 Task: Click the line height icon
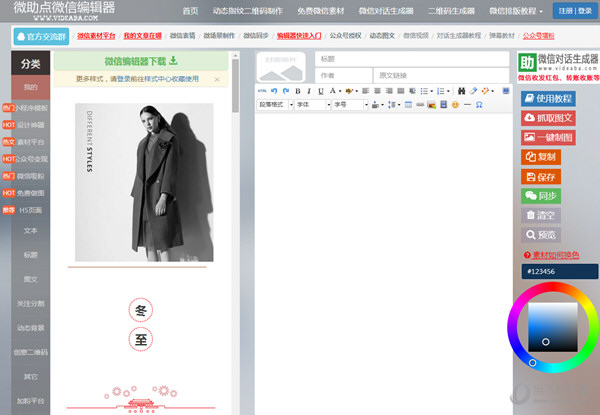pos(393,104)
